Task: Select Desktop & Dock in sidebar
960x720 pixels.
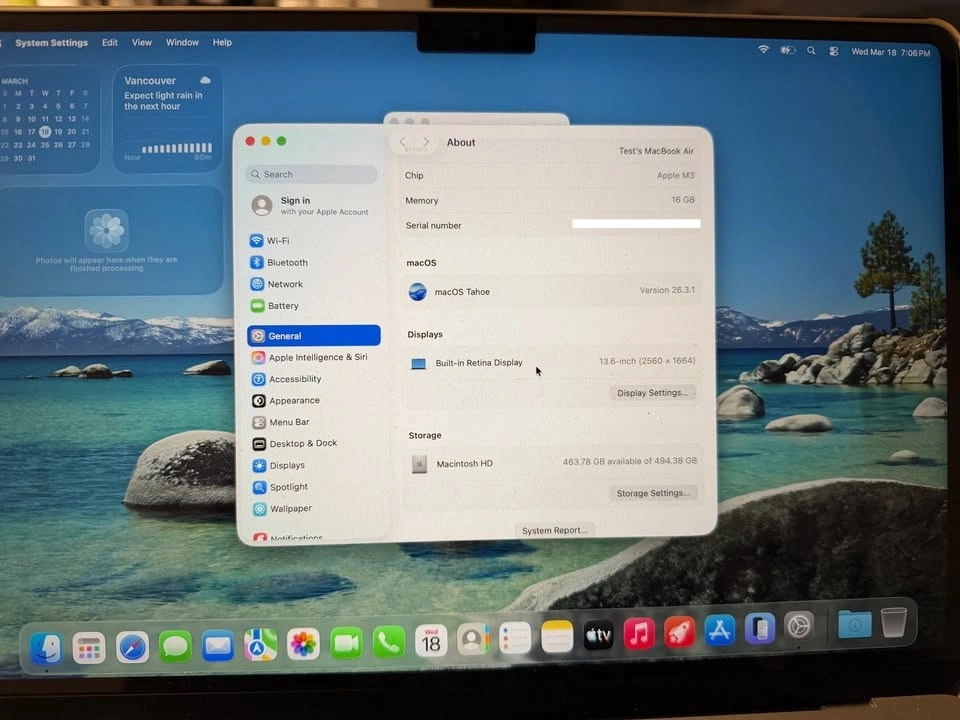Action: [302, 444]
